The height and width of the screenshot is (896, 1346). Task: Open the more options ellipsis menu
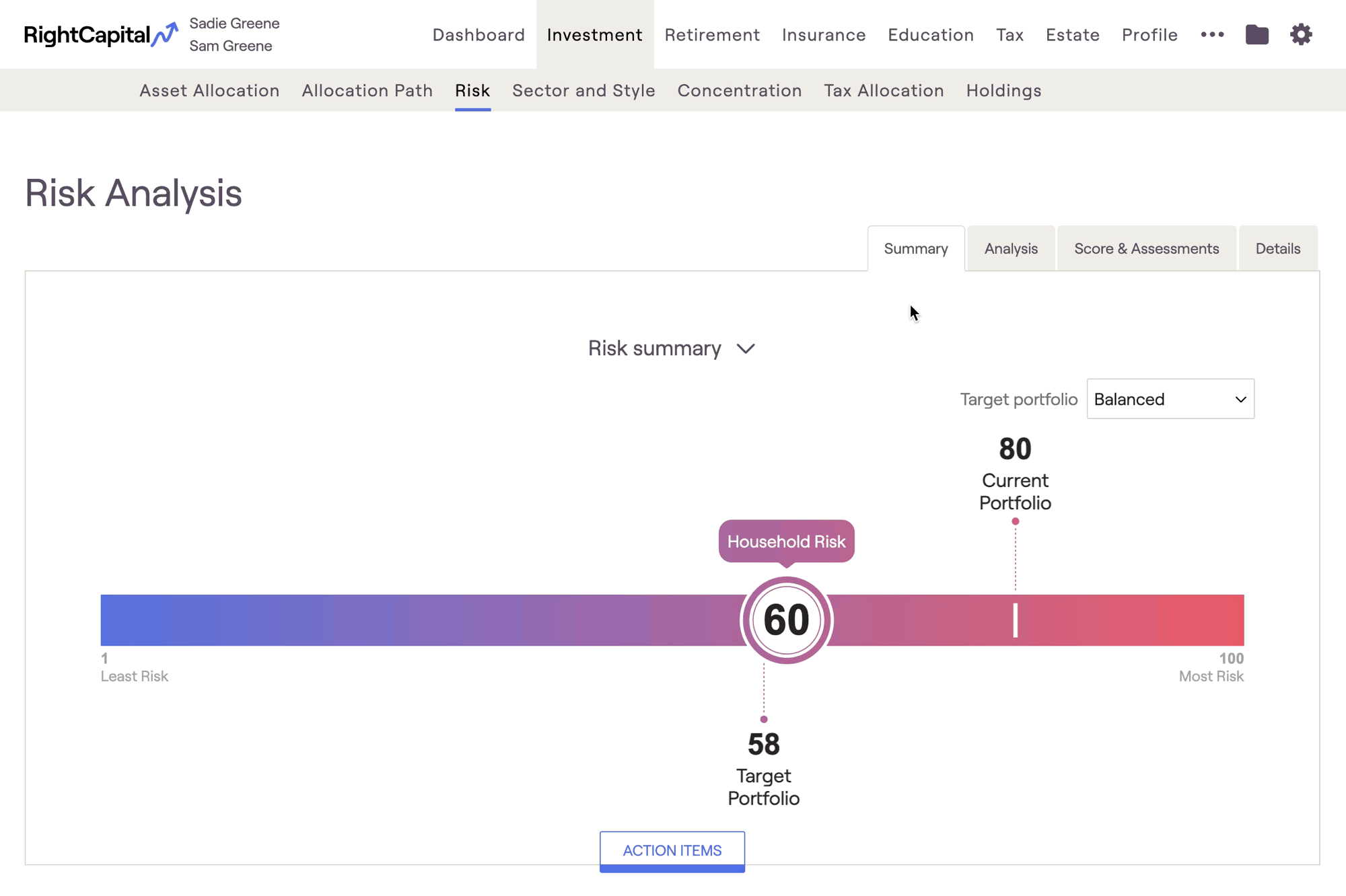pos(1212,34)
